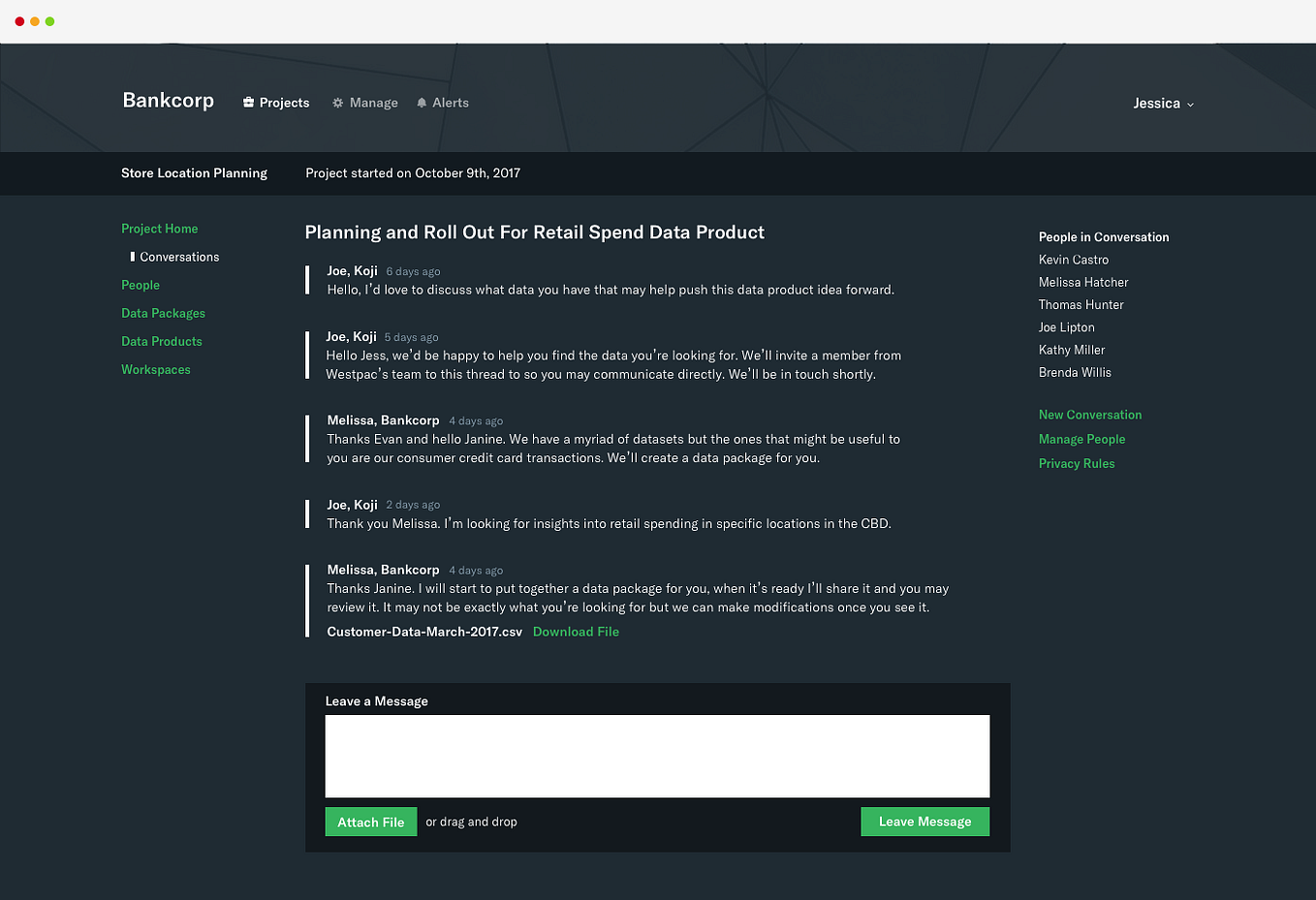The image size is (1316, 900).
Task: Select Alerts from the navigation bar
Action: click(x=449, y=102)
